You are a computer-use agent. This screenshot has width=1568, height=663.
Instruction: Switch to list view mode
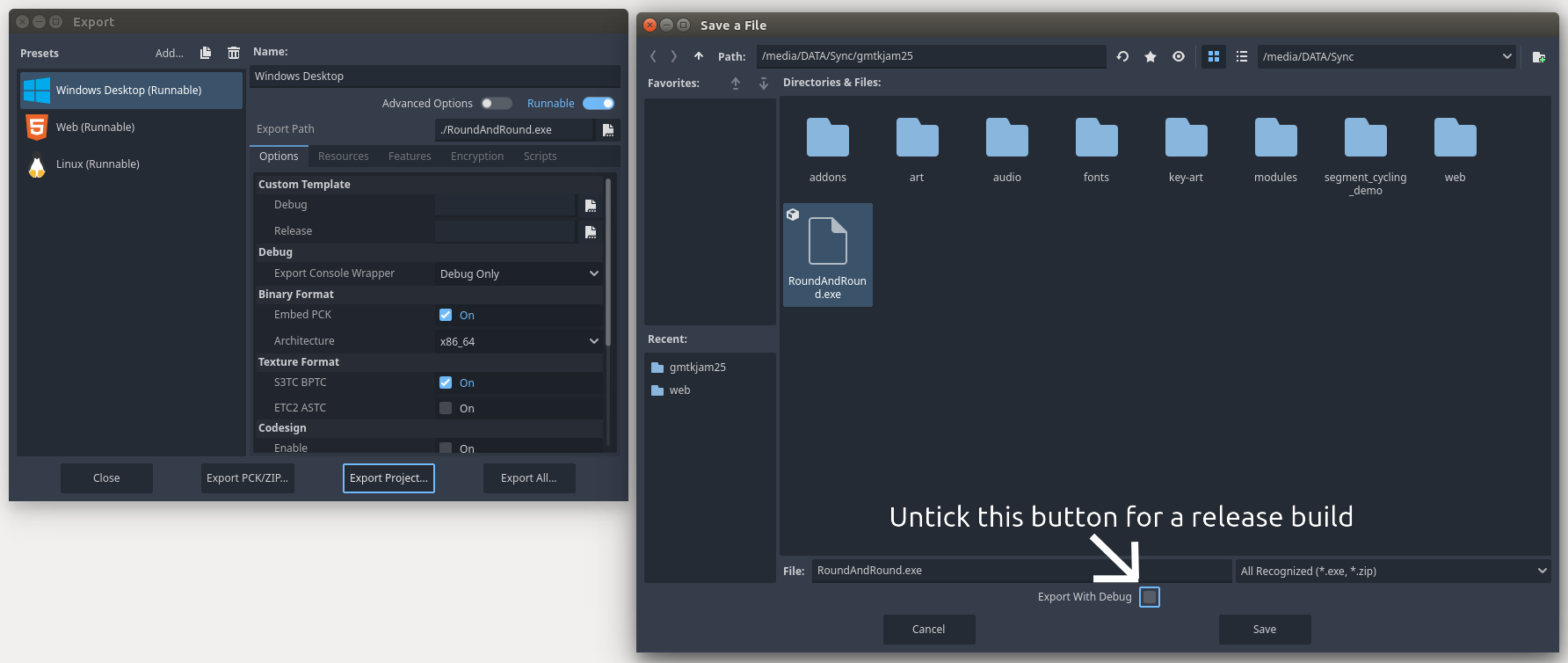(x=1242, y=56)
